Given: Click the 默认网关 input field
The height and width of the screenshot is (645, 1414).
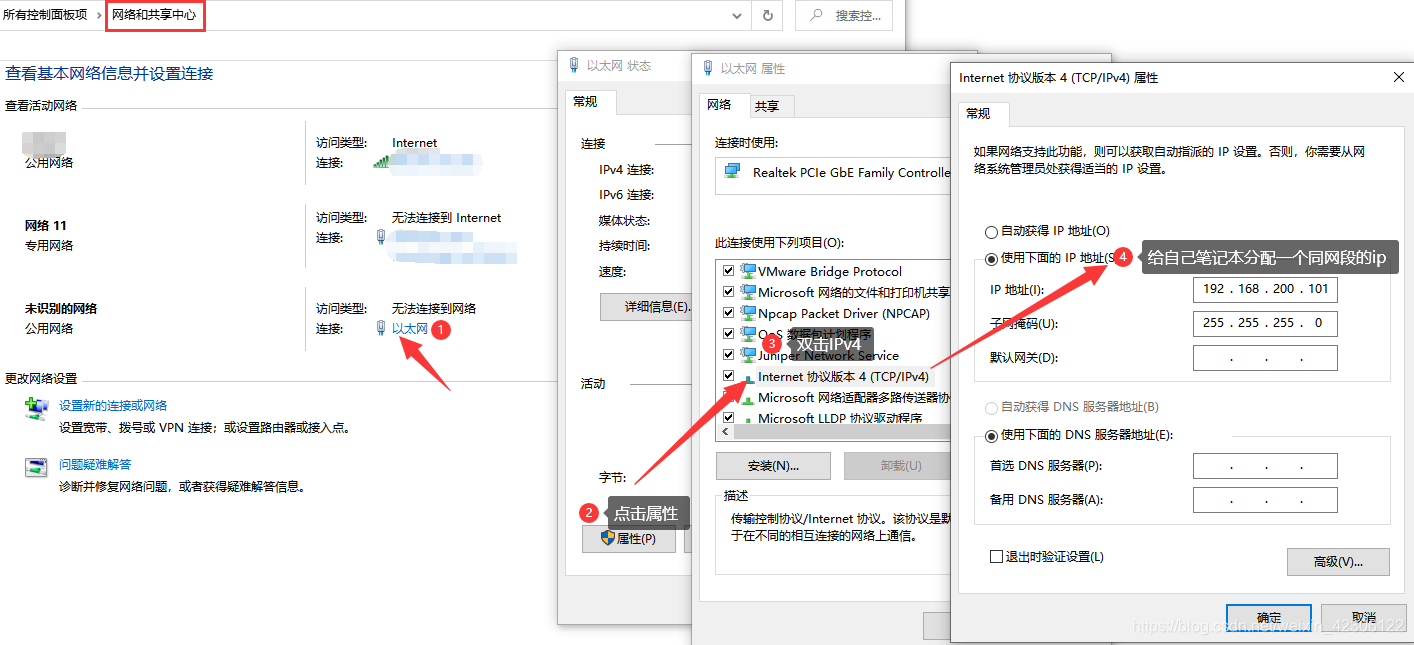Looking at the screenshot, I should (1265, 357).
